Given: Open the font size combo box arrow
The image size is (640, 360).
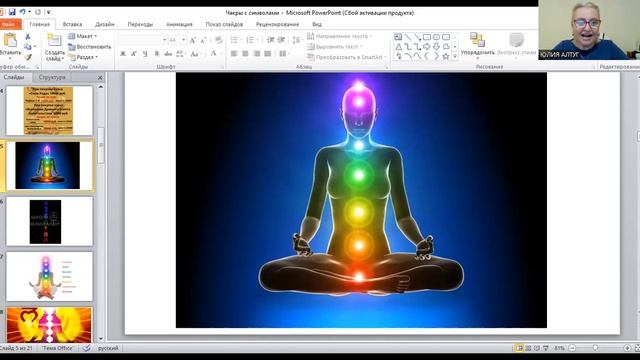Looking at the screenshot, I should (184, 40).
